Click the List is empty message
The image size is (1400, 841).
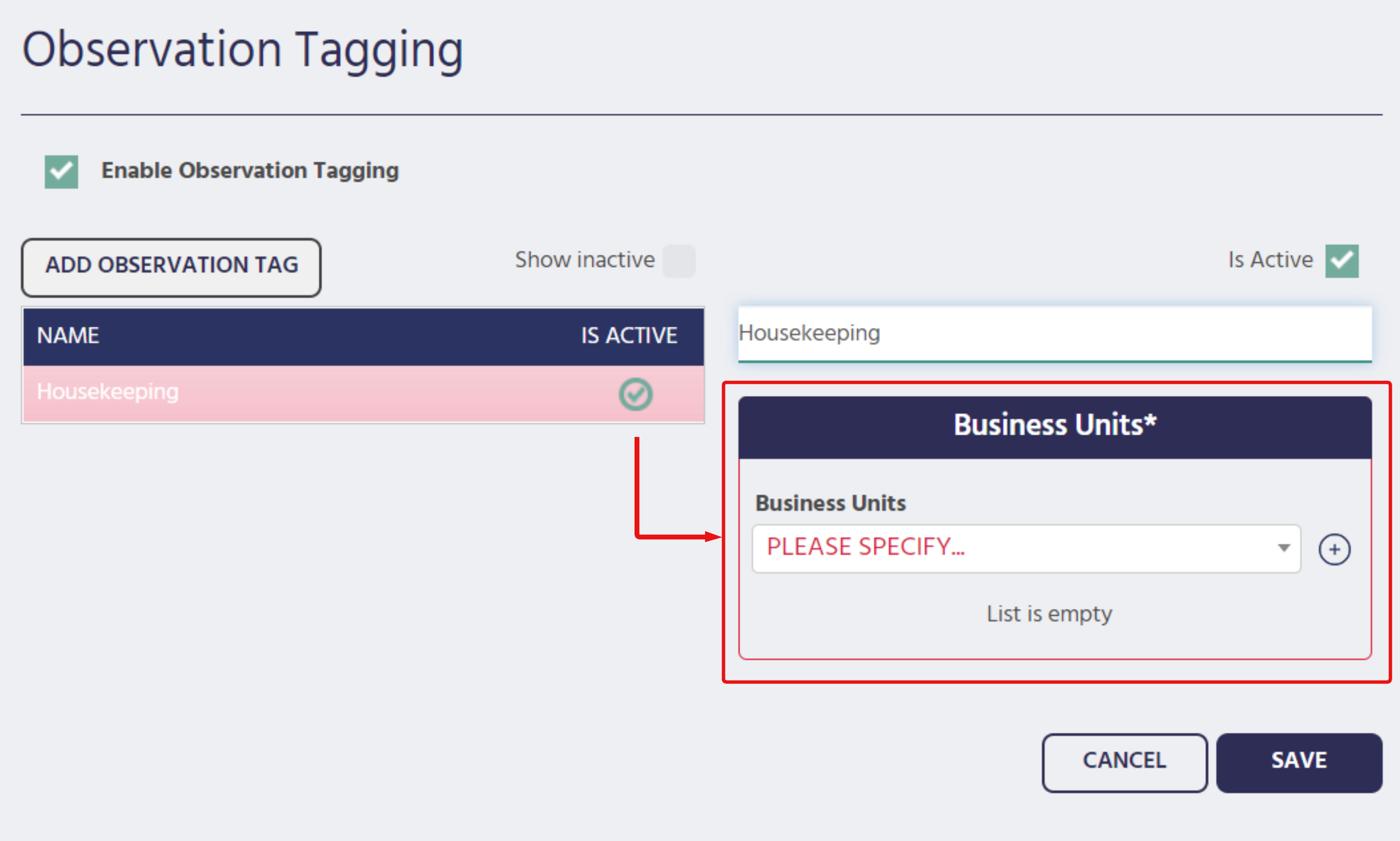(x=1049, y=614)
